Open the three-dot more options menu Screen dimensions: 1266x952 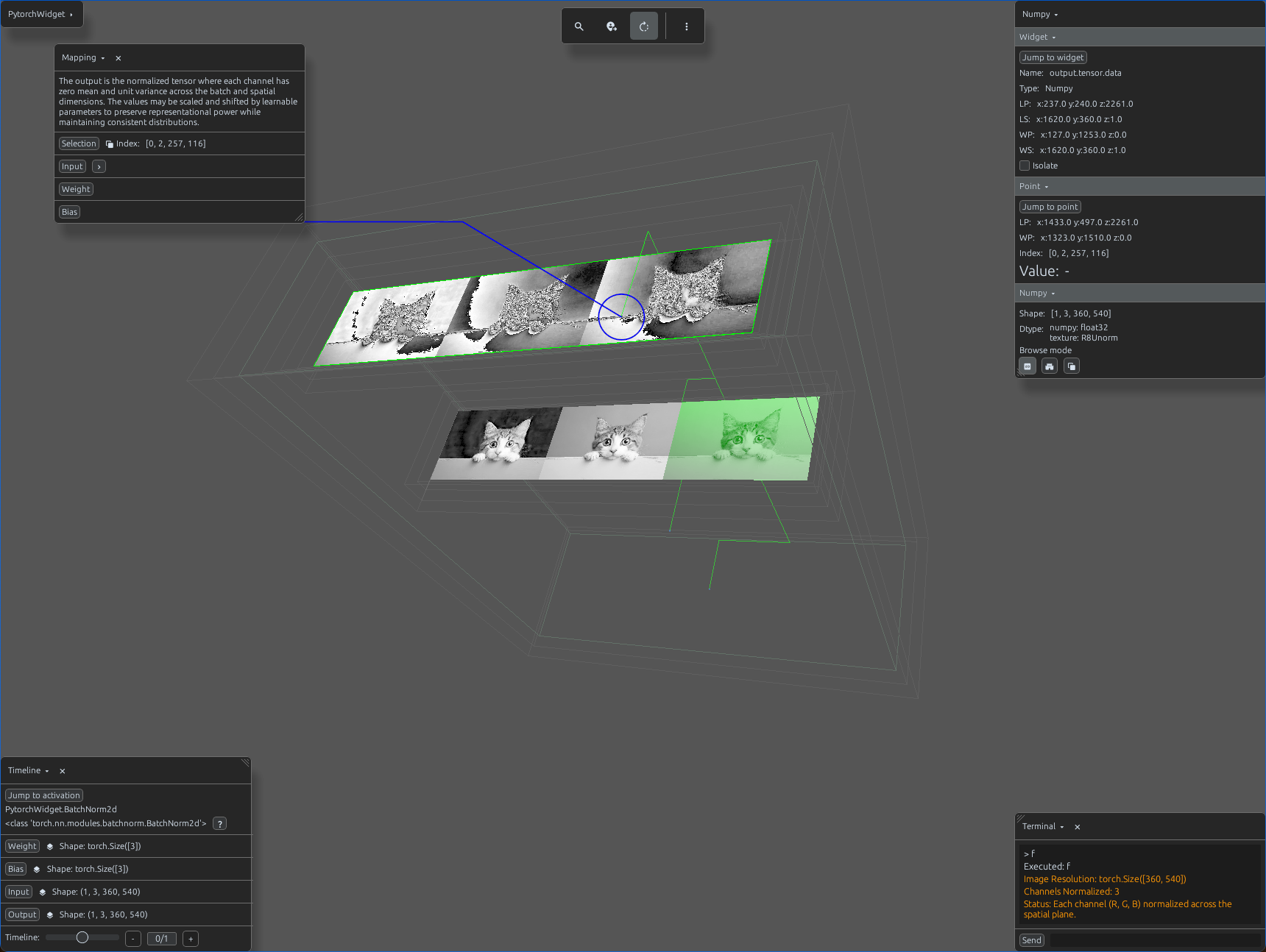687,26
